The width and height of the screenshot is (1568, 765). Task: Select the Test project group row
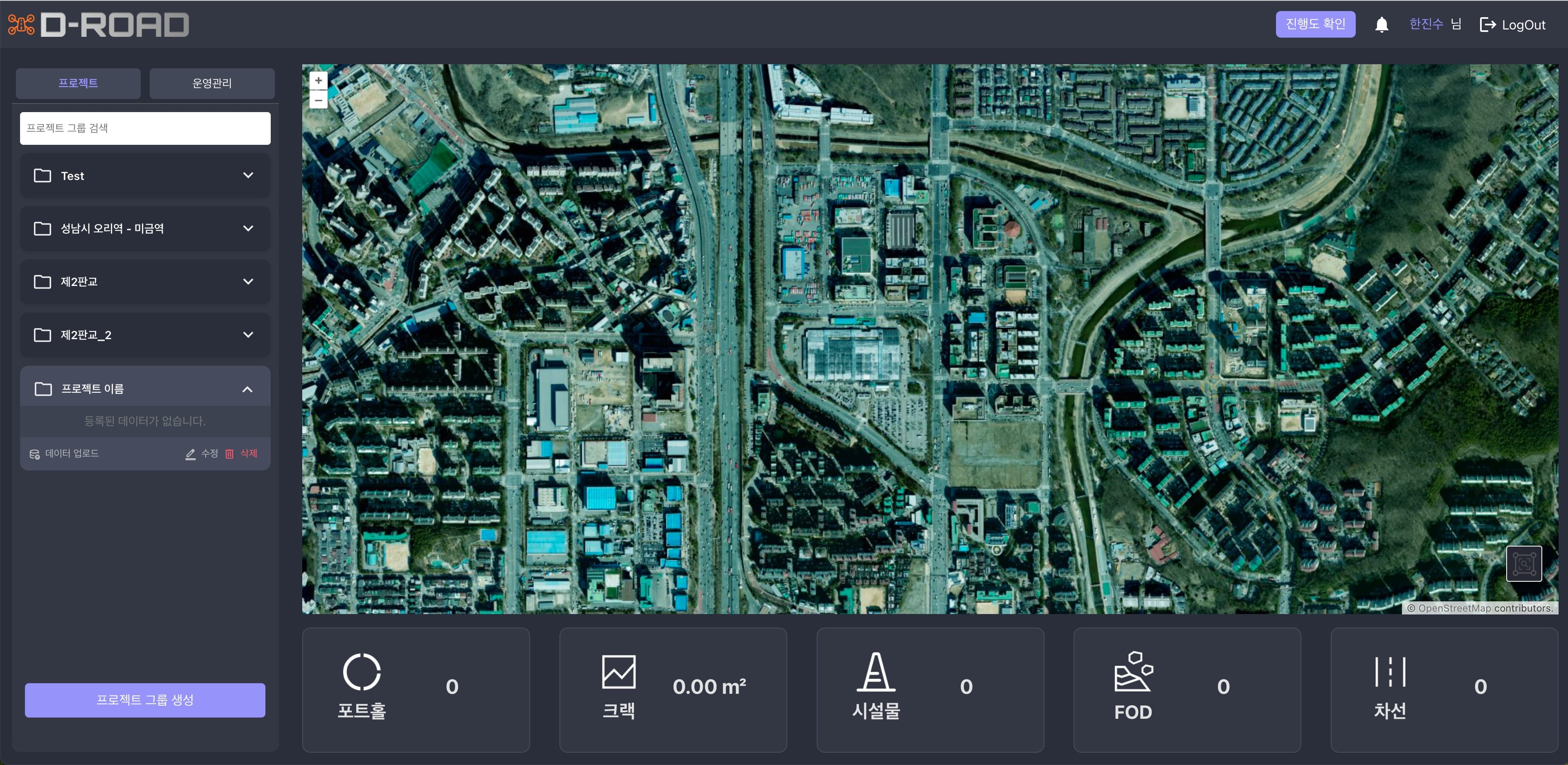[x=145, y=175]
